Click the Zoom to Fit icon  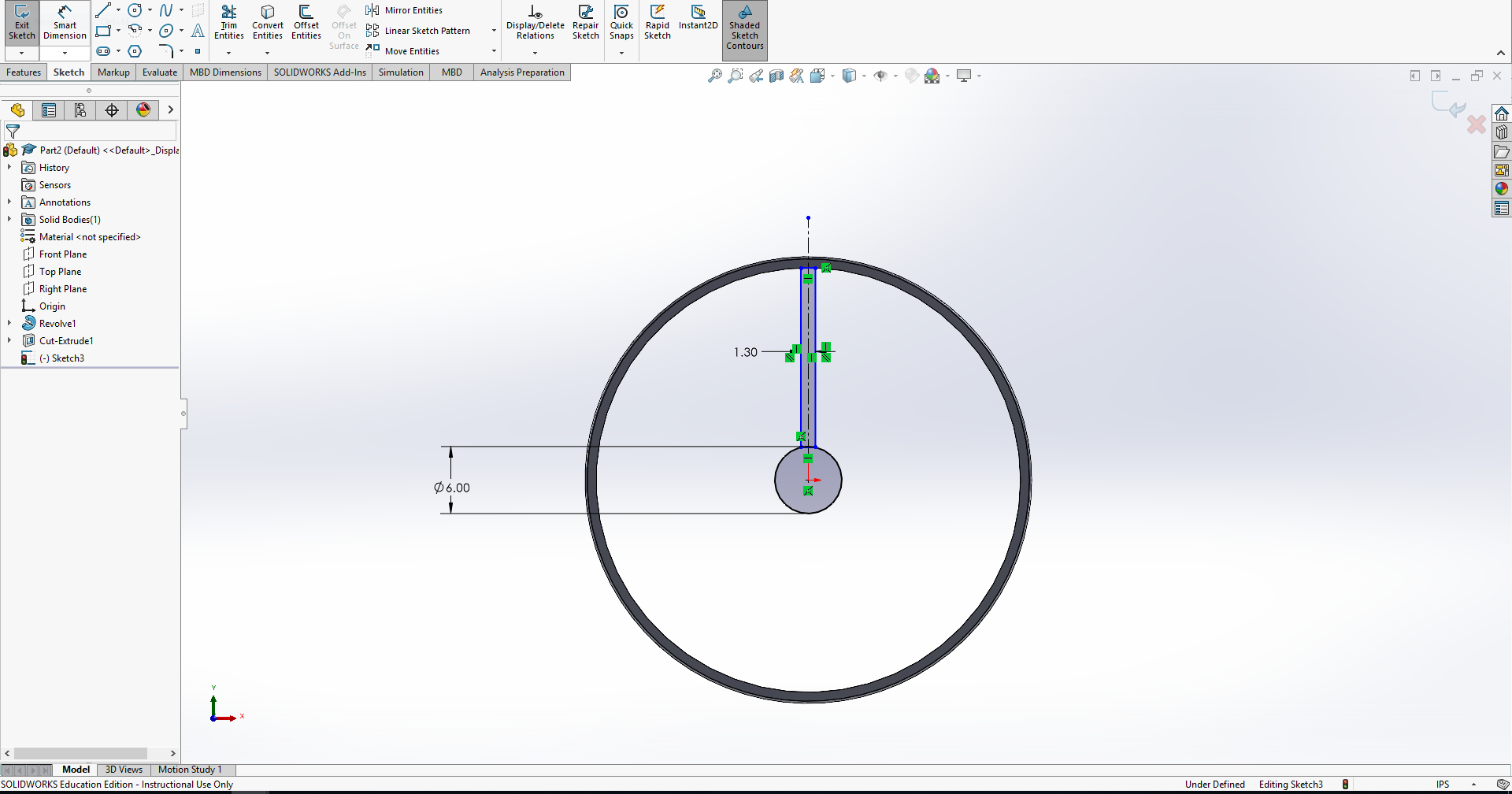714,75
